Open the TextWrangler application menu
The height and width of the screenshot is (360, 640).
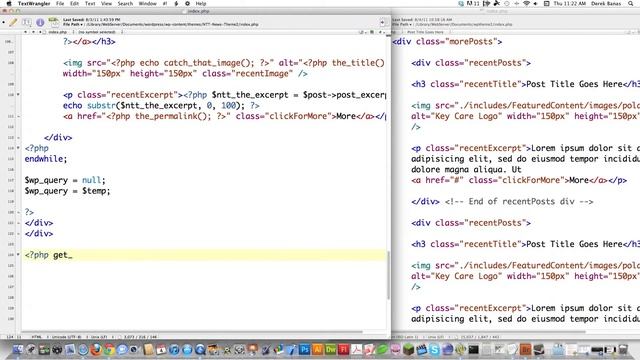pos(34,3)
